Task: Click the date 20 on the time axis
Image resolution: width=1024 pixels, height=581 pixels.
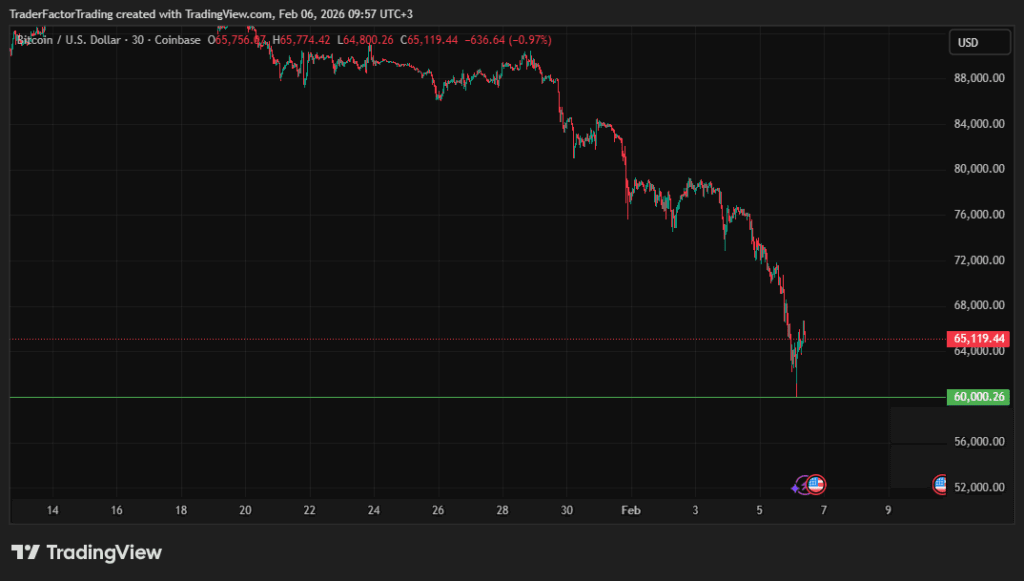Action: [x=245, y=510]
